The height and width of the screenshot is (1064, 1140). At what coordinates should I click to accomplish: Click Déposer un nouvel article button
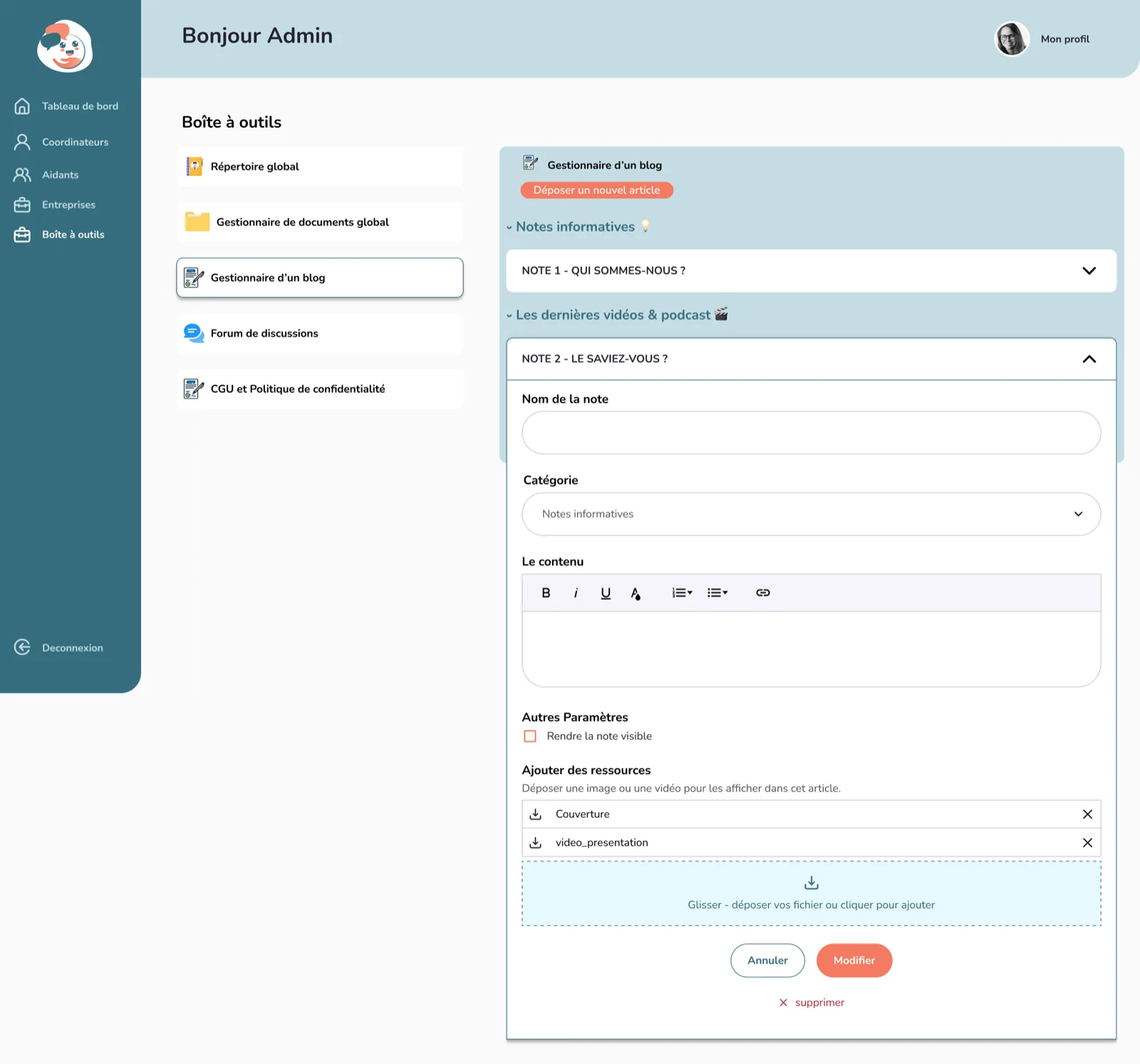pyautogui.click(x=597, y=190)
